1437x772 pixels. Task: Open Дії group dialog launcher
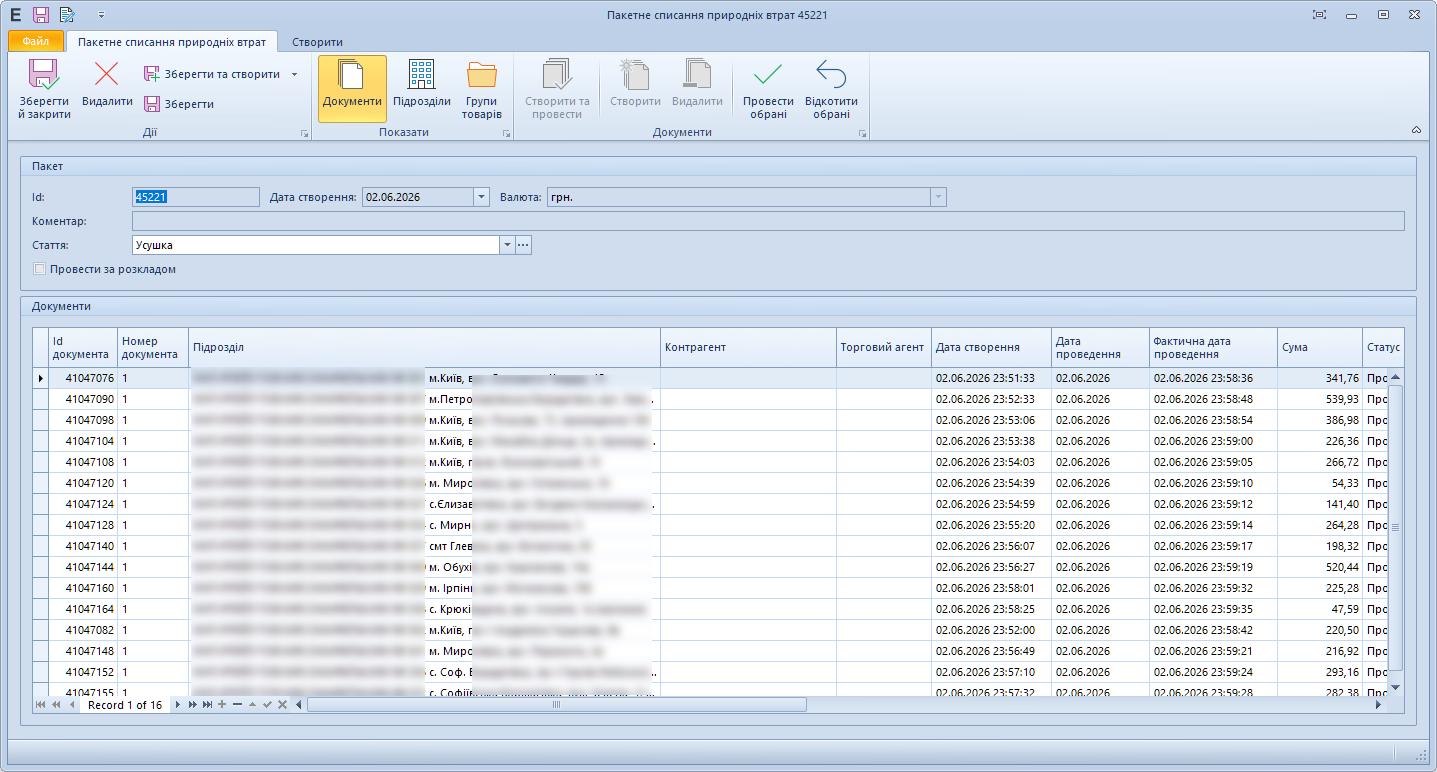(x=304, y=133)
